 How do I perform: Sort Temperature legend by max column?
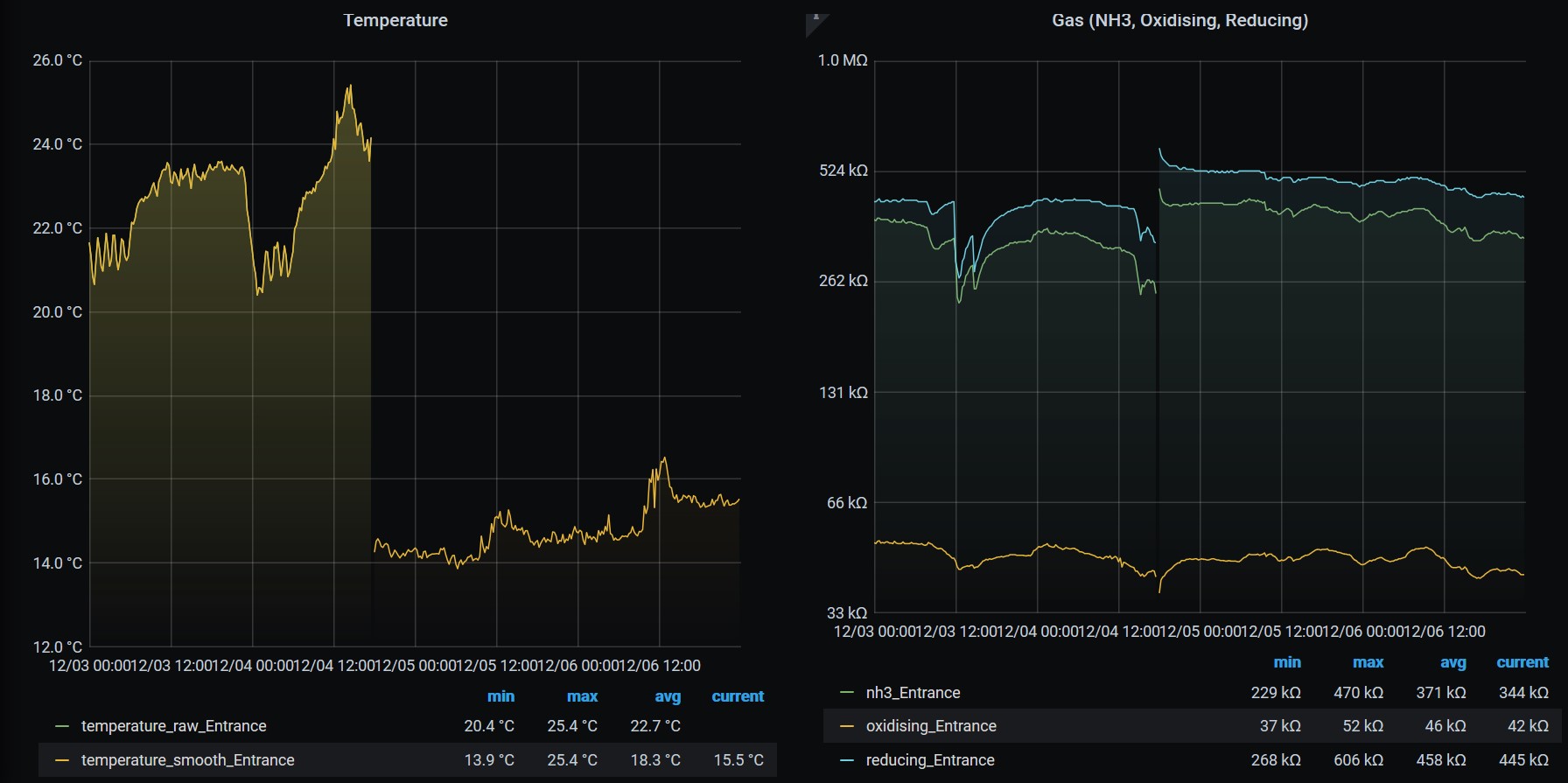coord(582,696)
